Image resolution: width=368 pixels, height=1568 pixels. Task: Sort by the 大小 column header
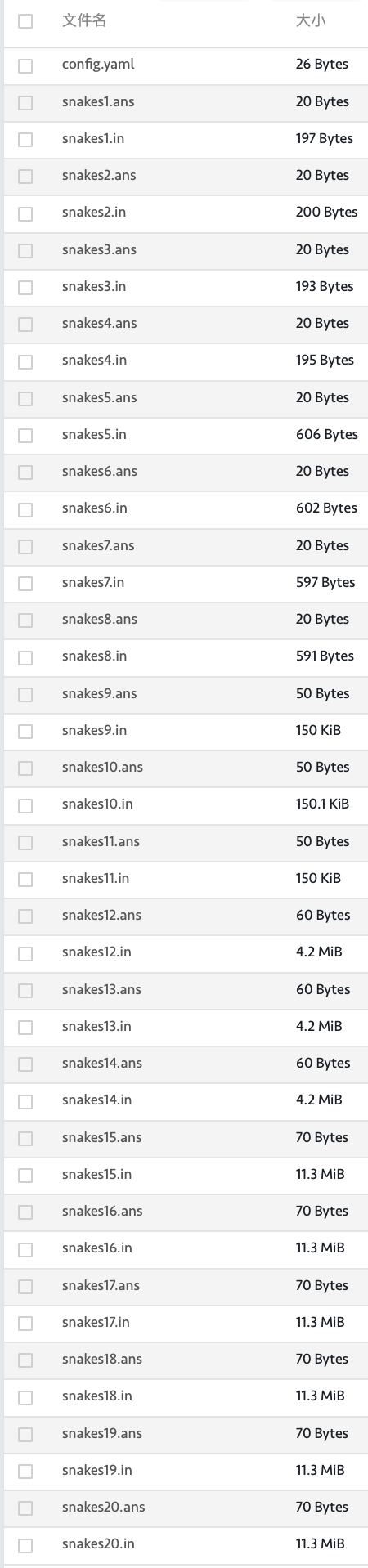click(311, 21)
